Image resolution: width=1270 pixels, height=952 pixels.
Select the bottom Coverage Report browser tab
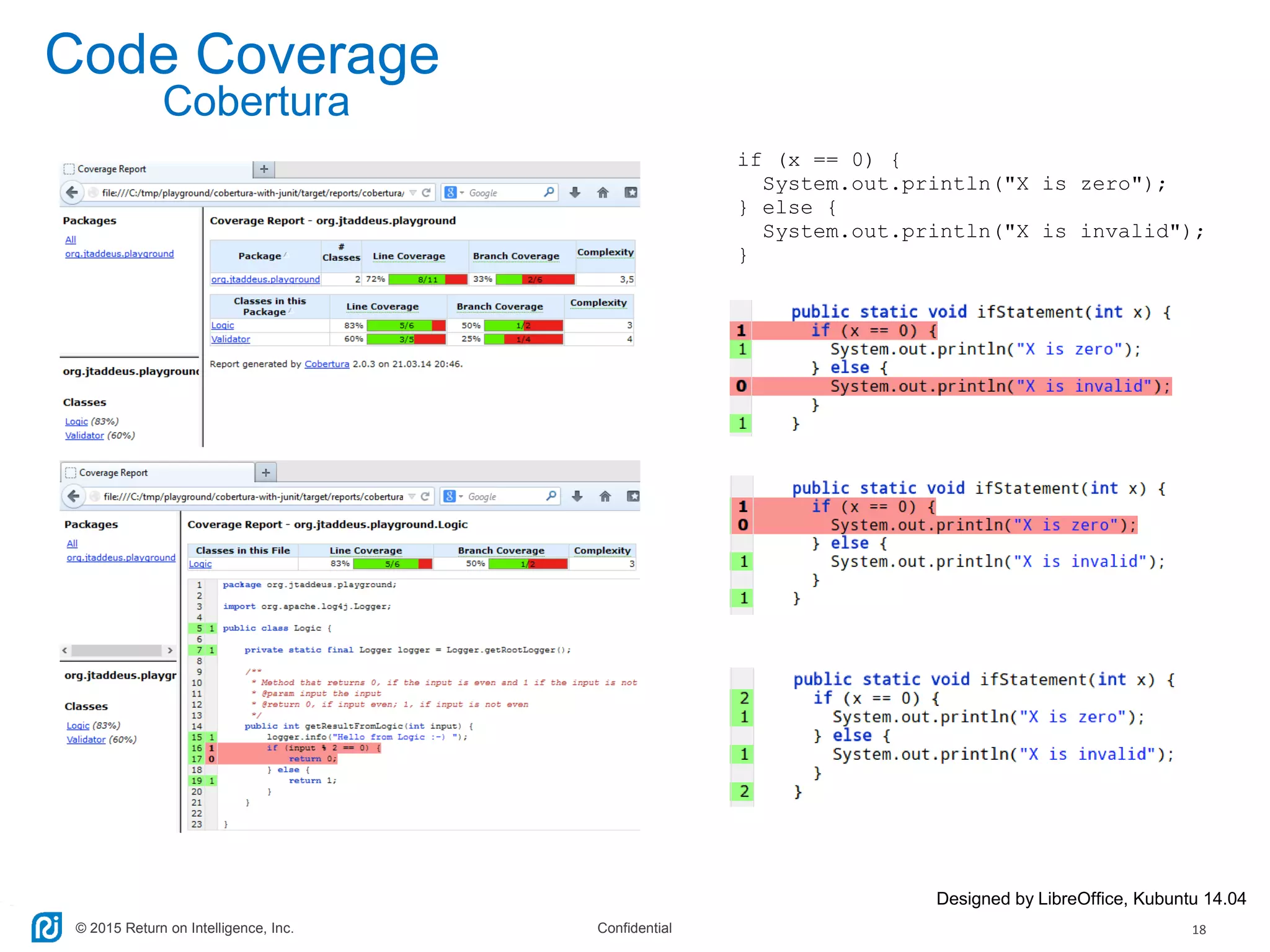(113, 473)
